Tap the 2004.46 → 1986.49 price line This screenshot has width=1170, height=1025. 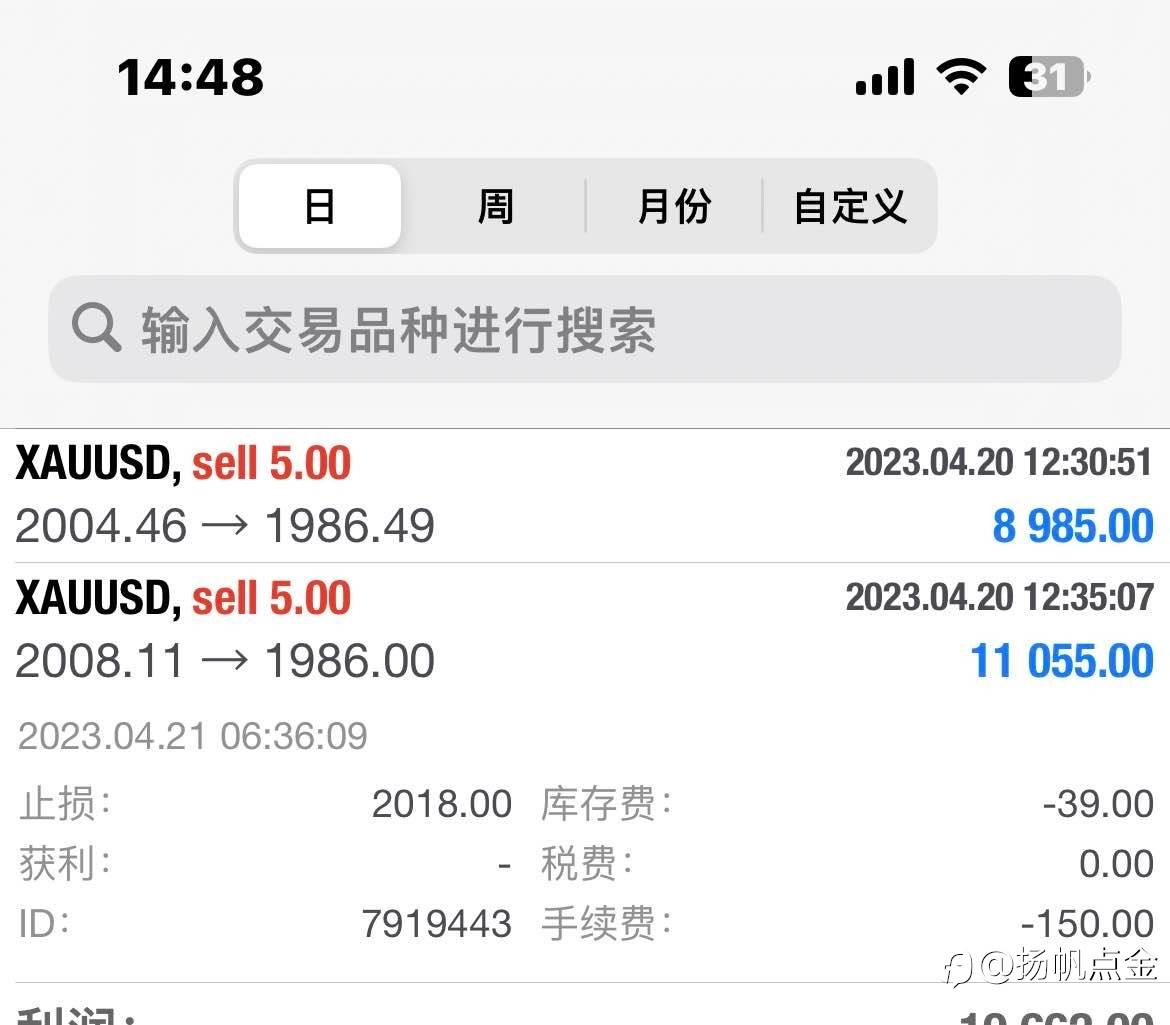[225, 526]
